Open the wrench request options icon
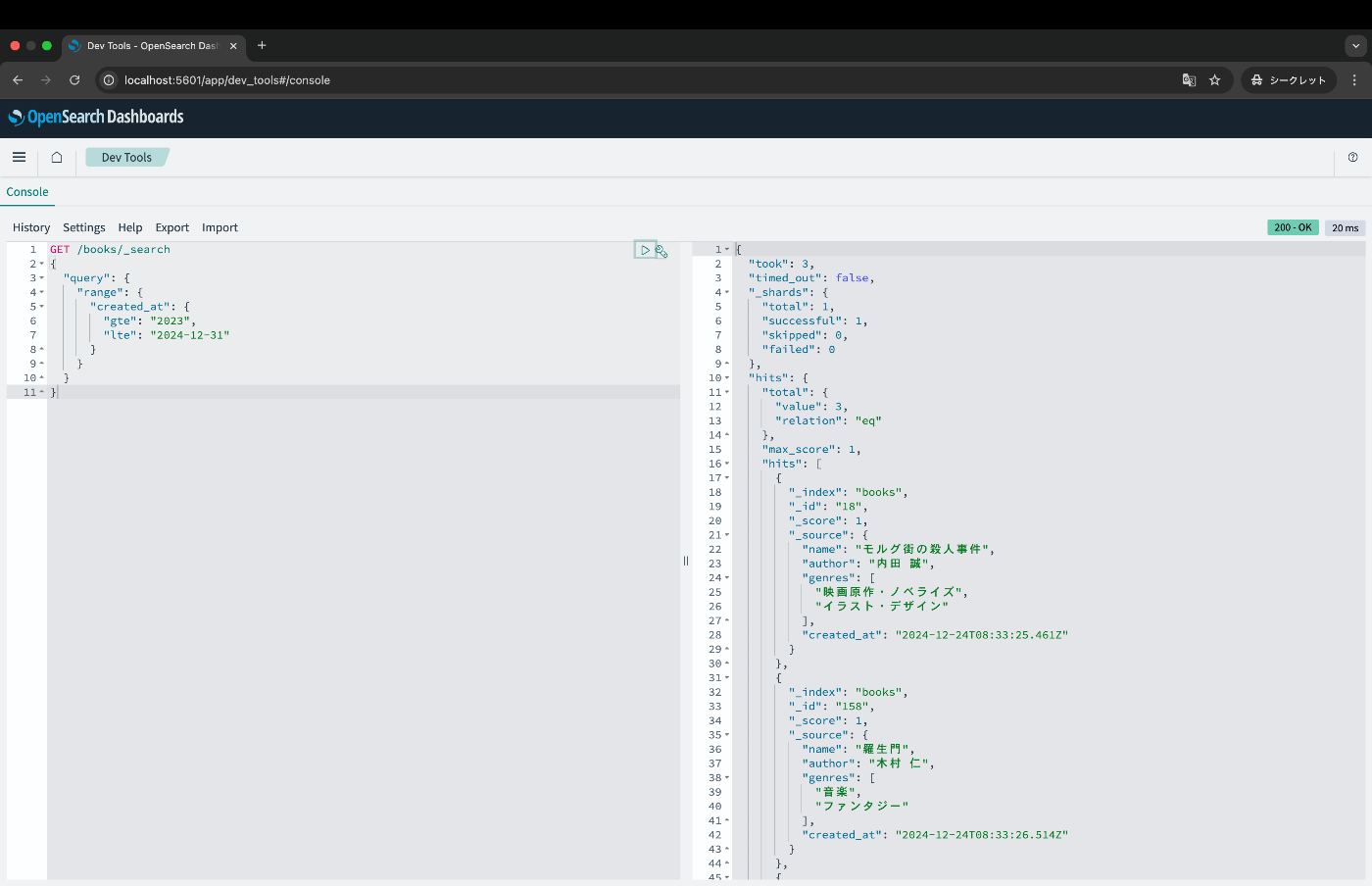The height and width of the screenshot is (886, 1372). click(x=661, y=251)
